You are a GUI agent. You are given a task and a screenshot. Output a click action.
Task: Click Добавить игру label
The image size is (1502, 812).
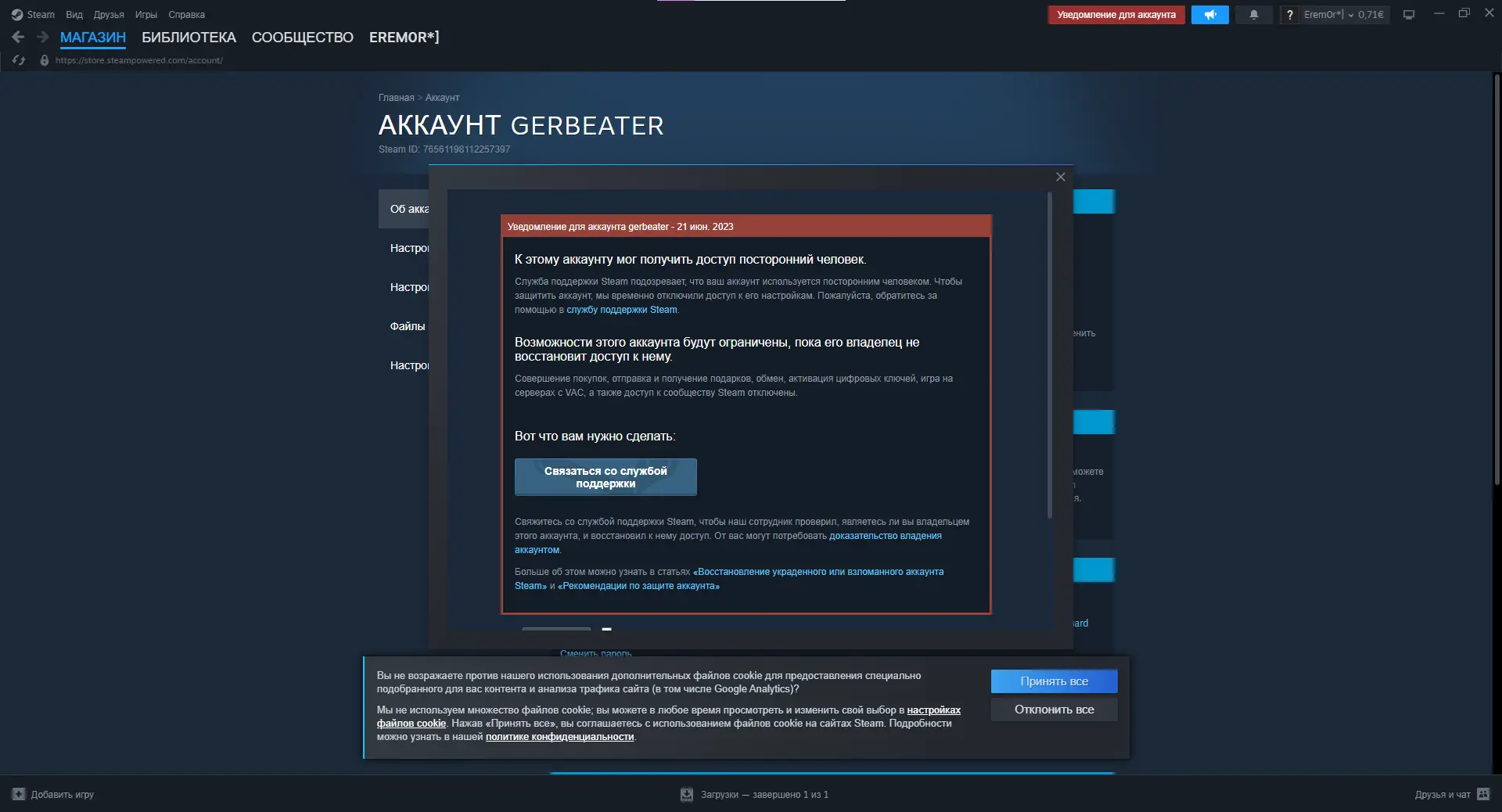[63, 795]
